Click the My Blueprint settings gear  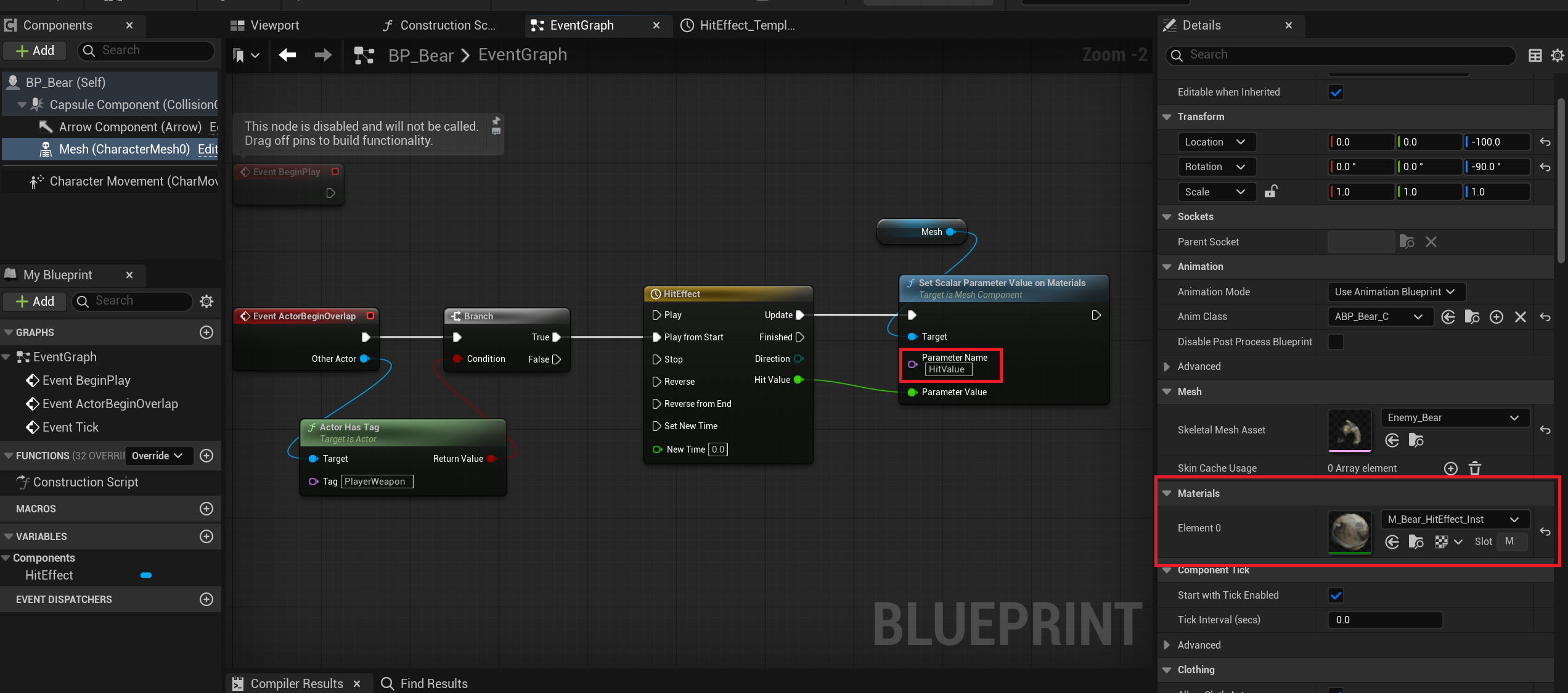pyautogui.click(x=206, y=301)
